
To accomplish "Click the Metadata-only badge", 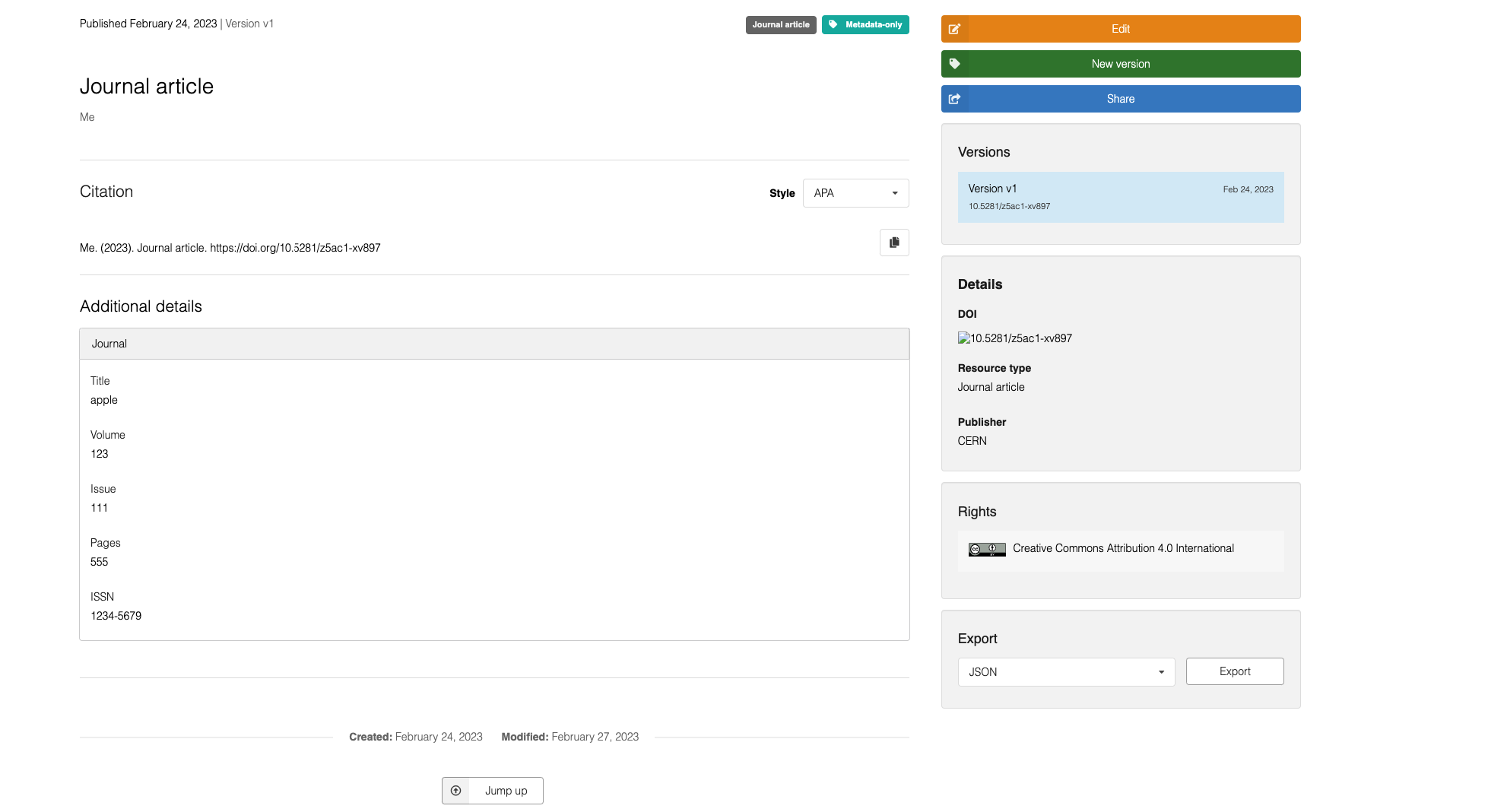I will coord(865,24).
